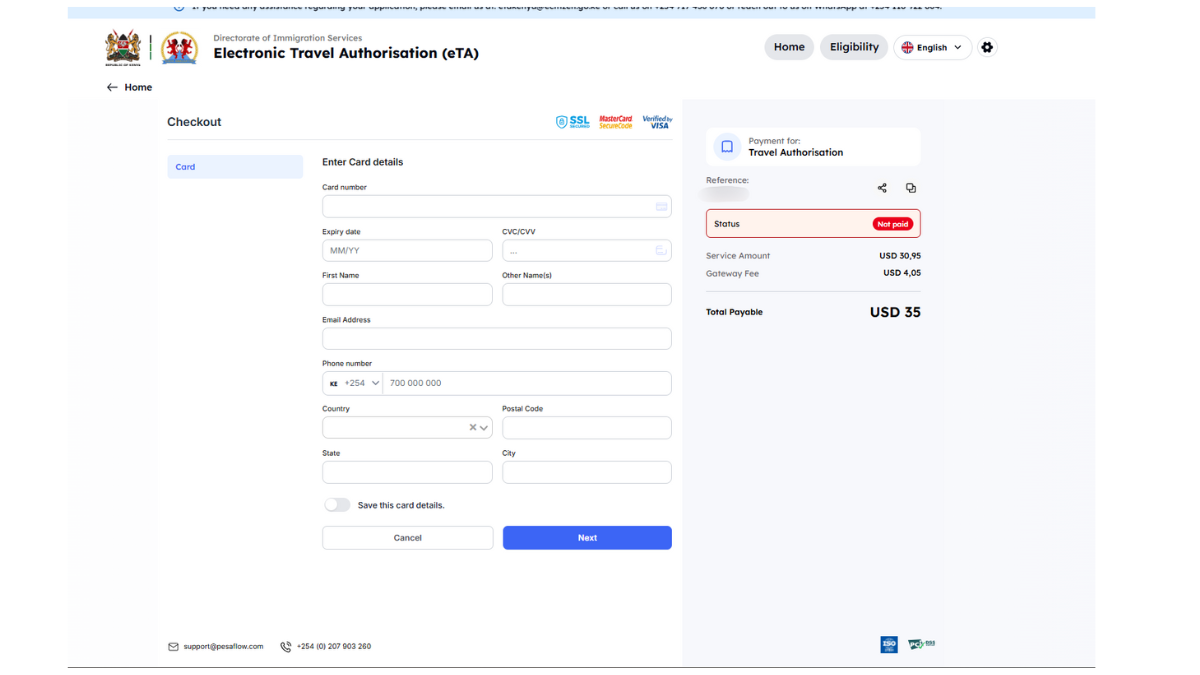
Task: Click the settings gear icon in header
Action: (x=987, y=47)
